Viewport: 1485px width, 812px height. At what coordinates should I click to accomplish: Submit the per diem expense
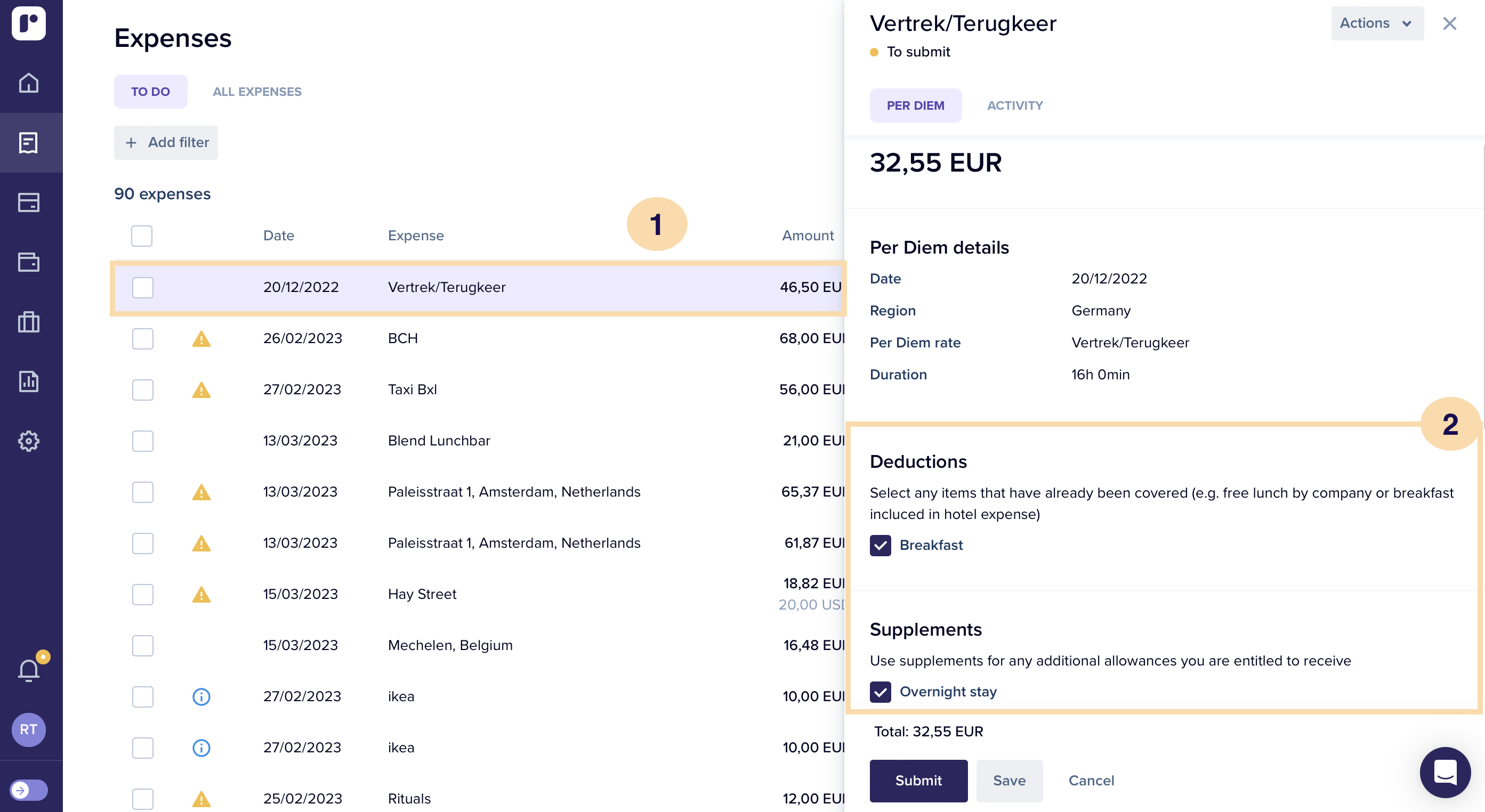click(x=918, y=781)
